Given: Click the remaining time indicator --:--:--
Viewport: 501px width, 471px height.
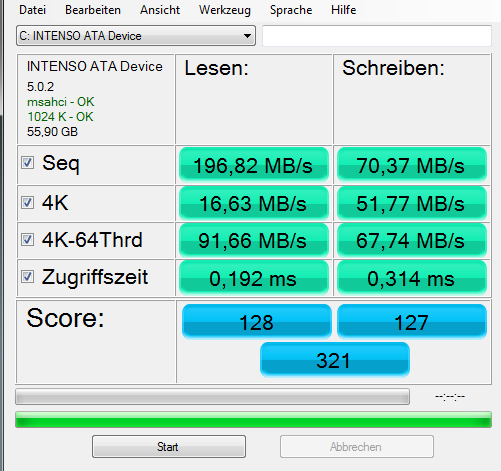Looking at the screenshot, I should (450, 396).
